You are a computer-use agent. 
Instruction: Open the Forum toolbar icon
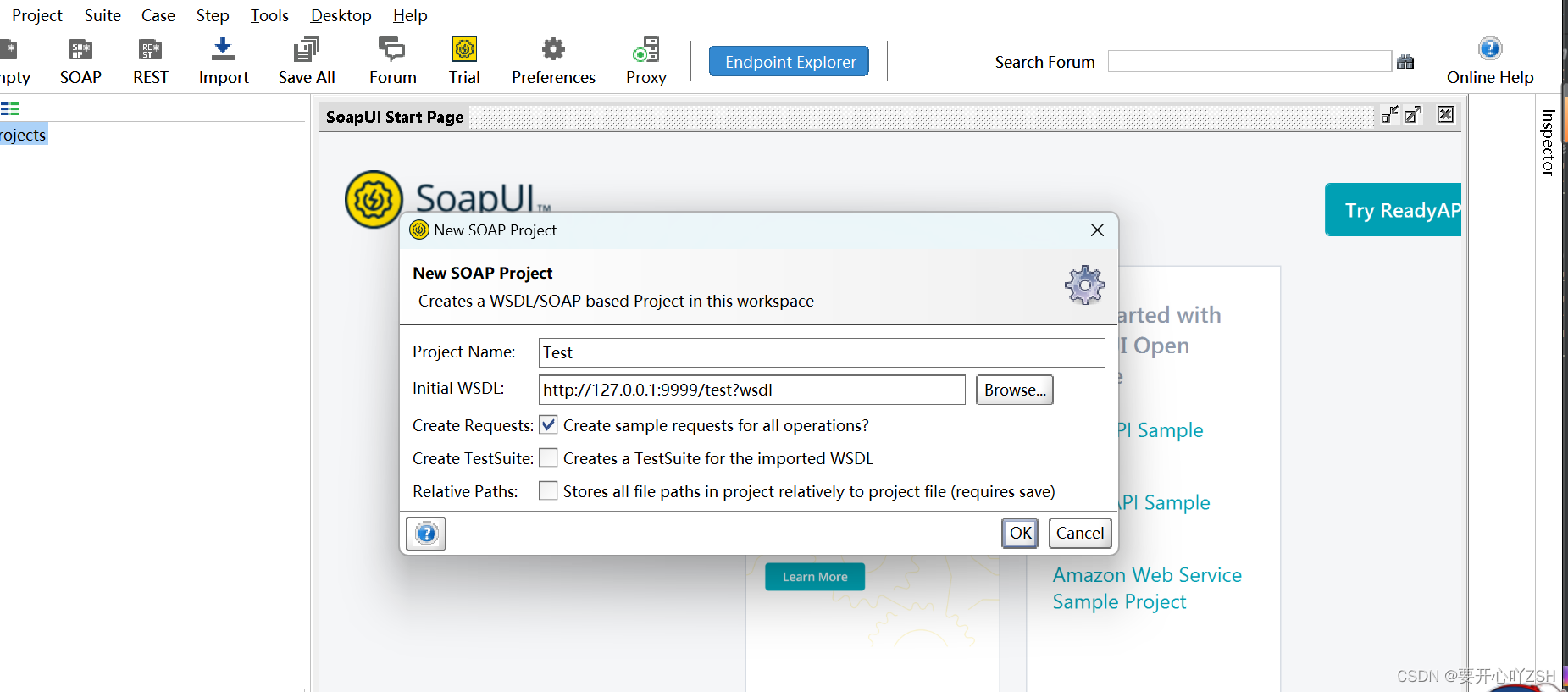click(391, 49)
